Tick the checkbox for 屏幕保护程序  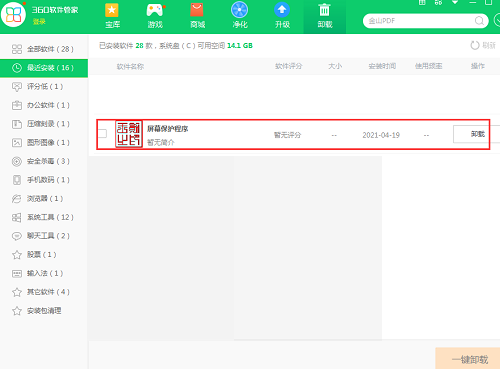[103, 134]
